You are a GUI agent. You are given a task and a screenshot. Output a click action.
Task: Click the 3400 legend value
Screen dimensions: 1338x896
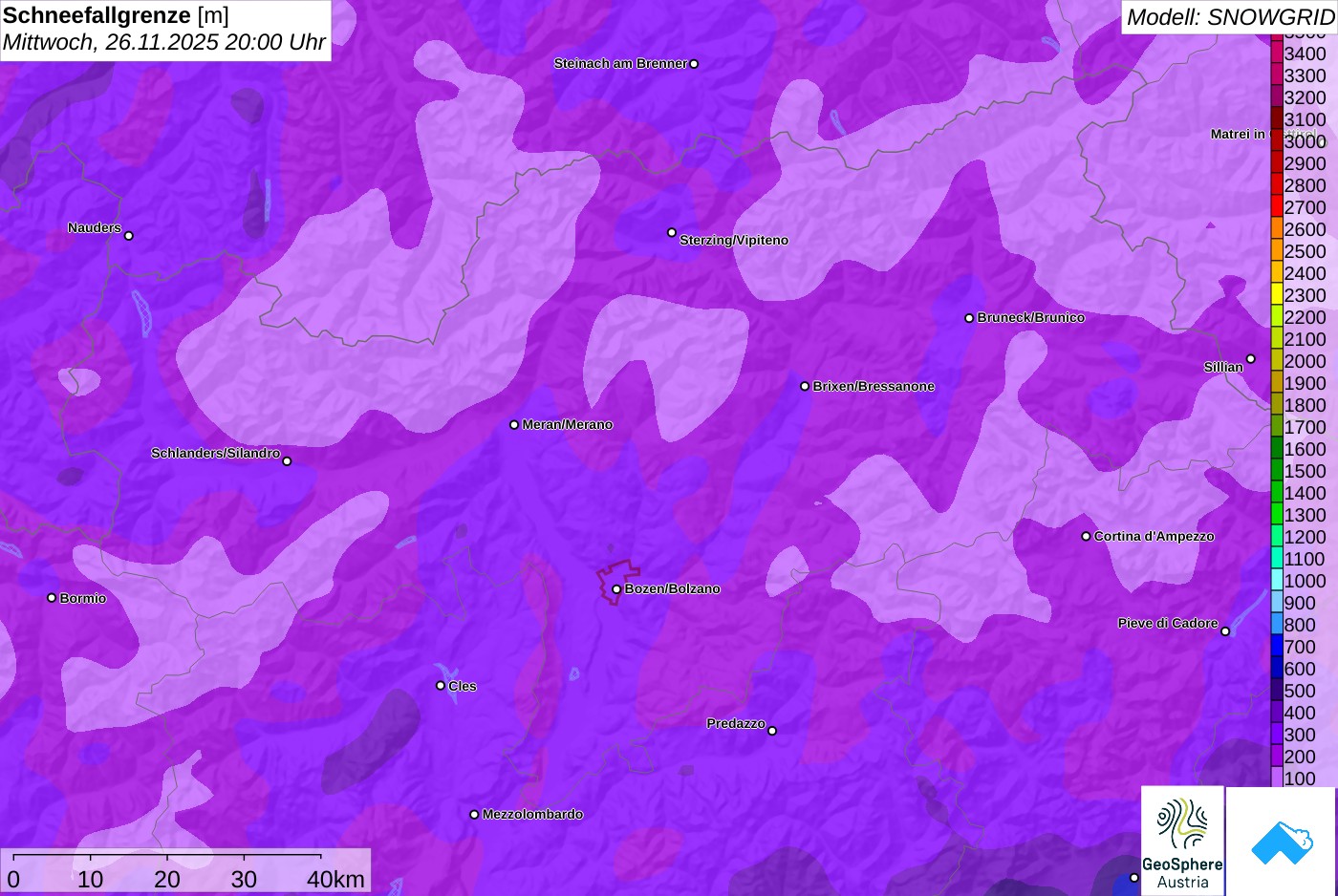coord(1305,54)
